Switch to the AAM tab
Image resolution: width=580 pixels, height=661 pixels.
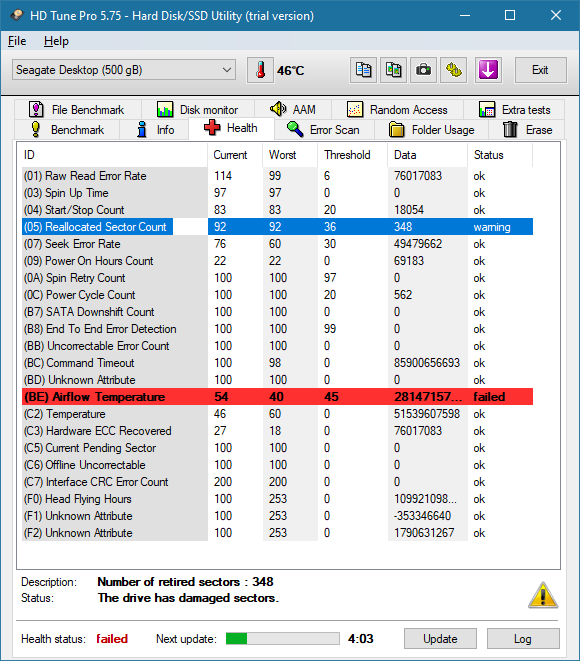point(293,110)
